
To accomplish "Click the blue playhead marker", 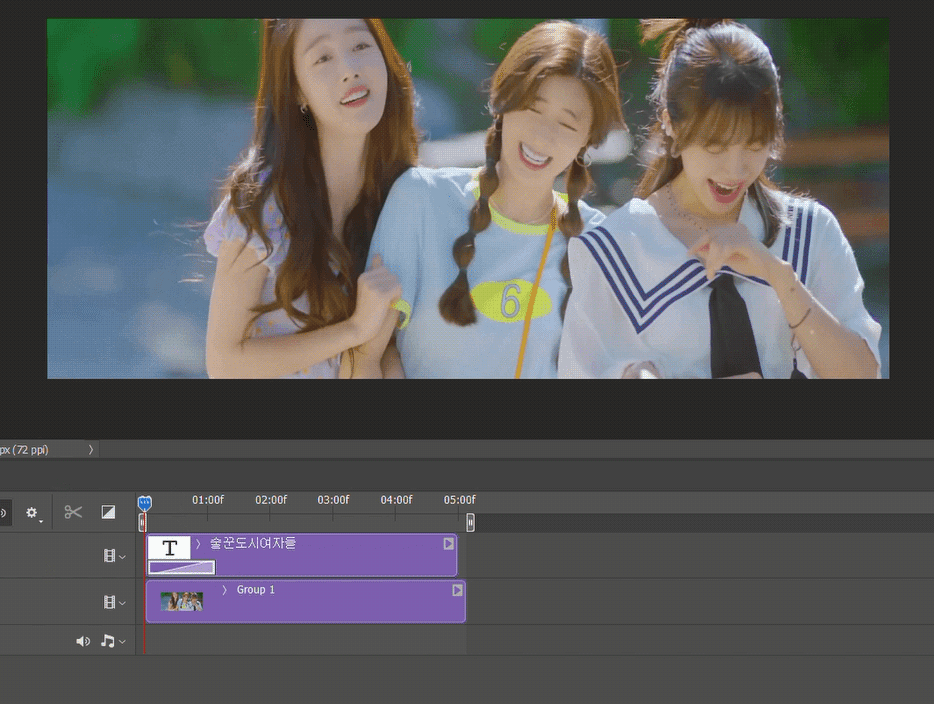I will (x=144, y=503).
